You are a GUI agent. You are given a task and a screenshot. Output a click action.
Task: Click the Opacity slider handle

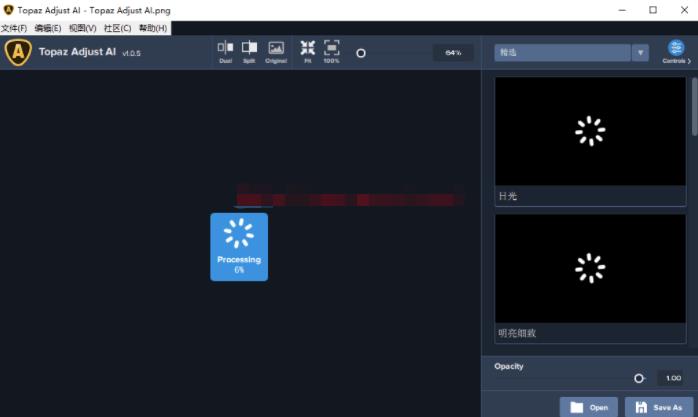[x=639, y=378]
